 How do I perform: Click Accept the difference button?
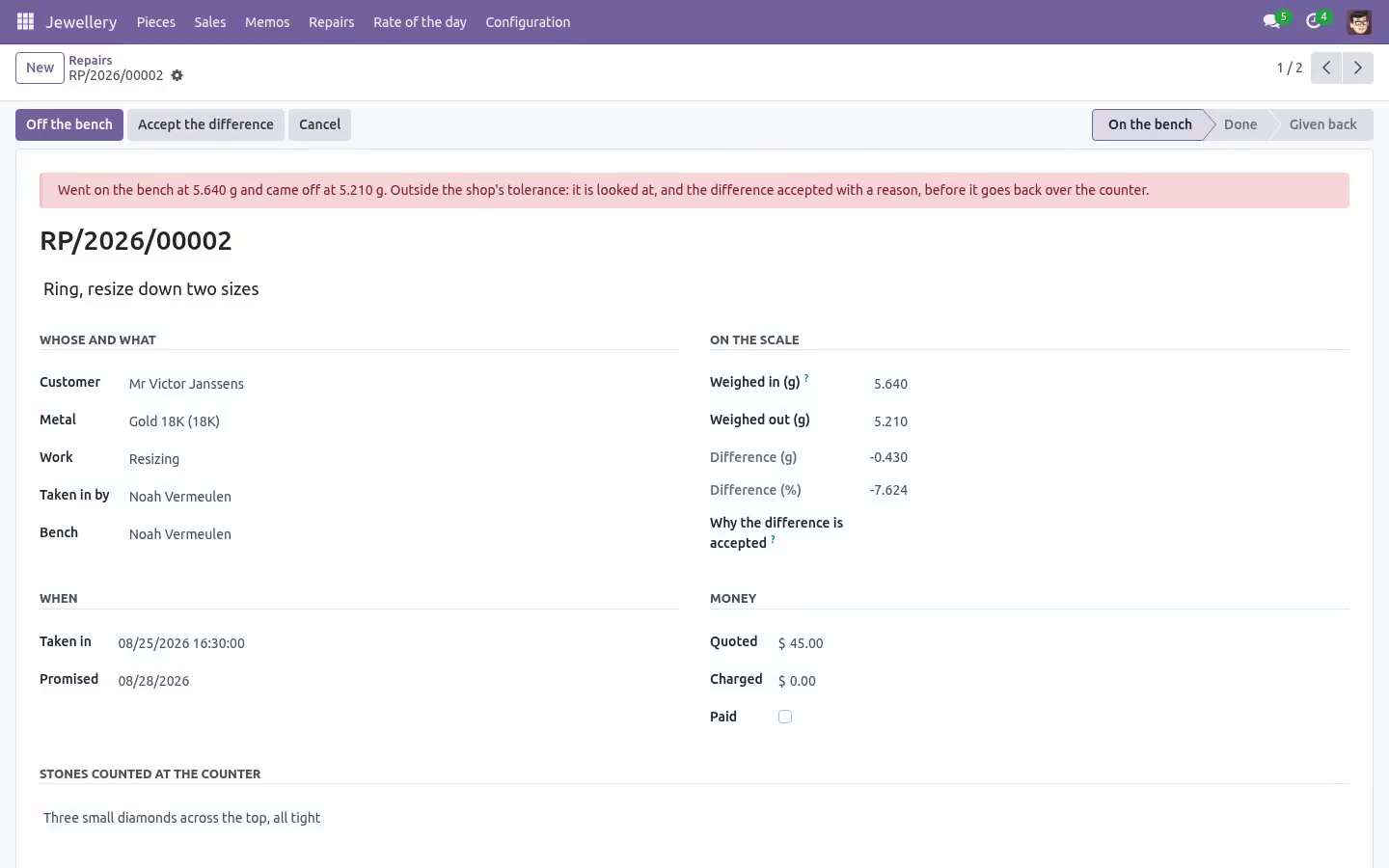205,124
